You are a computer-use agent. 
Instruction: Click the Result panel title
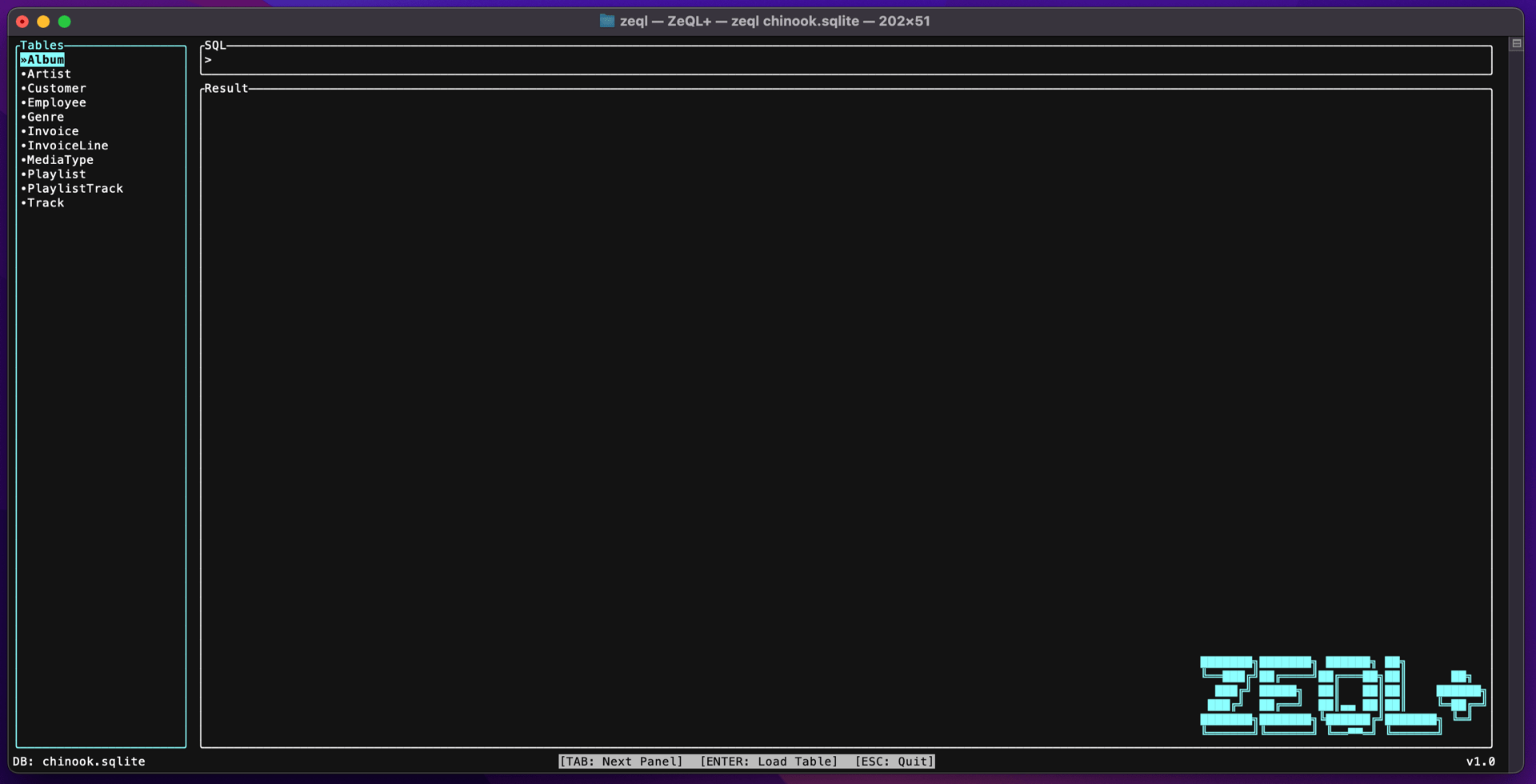coord(226,89)
